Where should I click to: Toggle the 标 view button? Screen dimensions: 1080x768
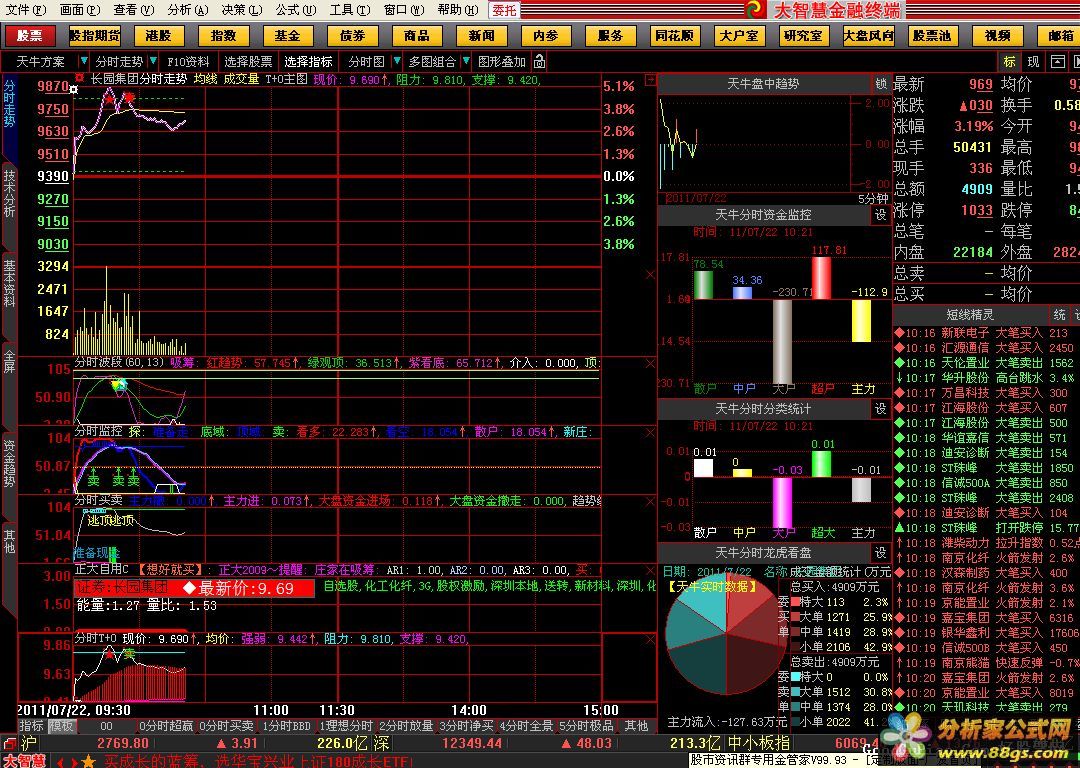point(1010,61)
